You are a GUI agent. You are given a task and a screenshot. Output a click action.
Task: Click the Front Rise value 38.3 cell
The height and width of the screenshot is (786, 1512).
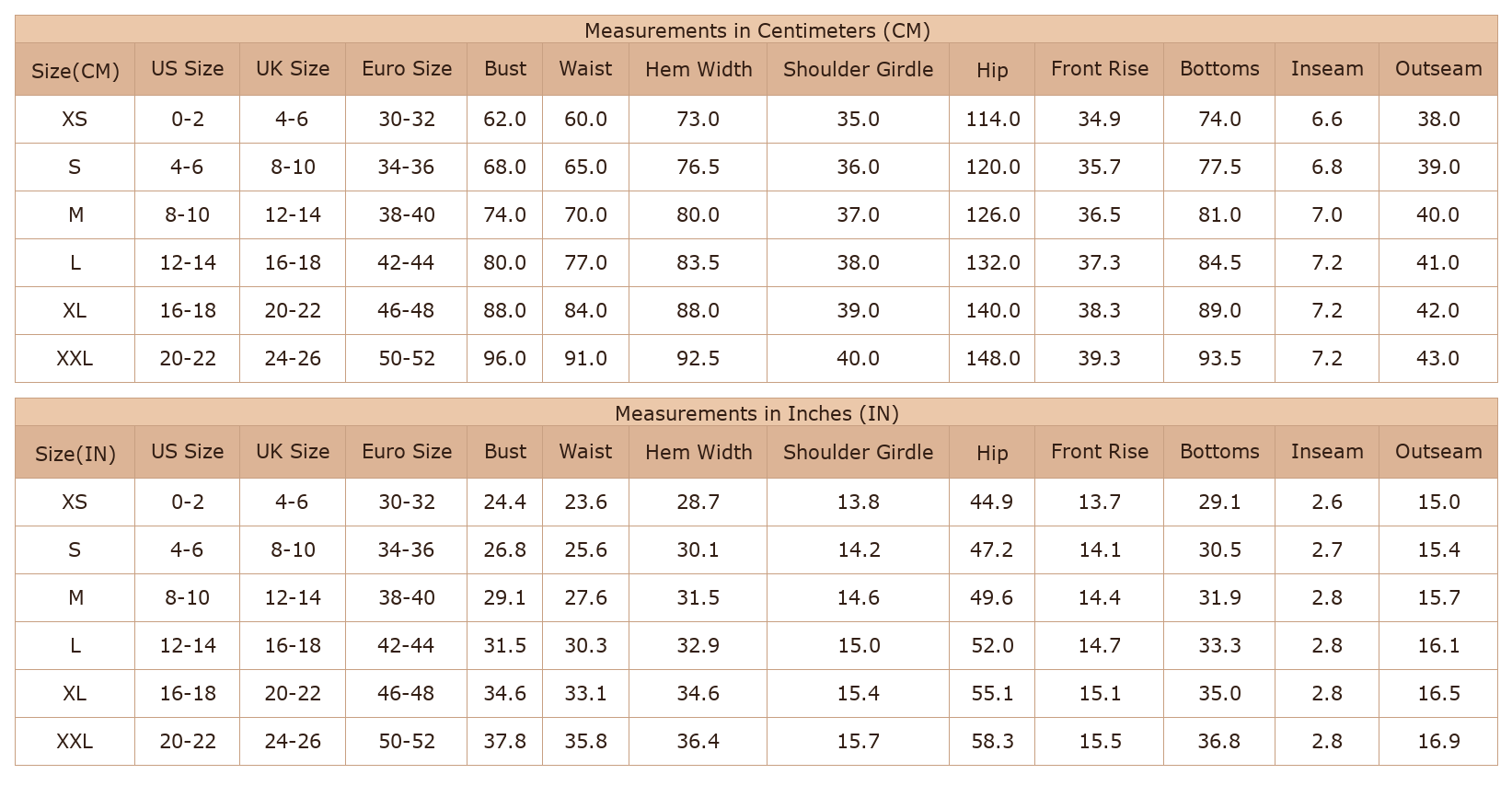point(1100,310)
